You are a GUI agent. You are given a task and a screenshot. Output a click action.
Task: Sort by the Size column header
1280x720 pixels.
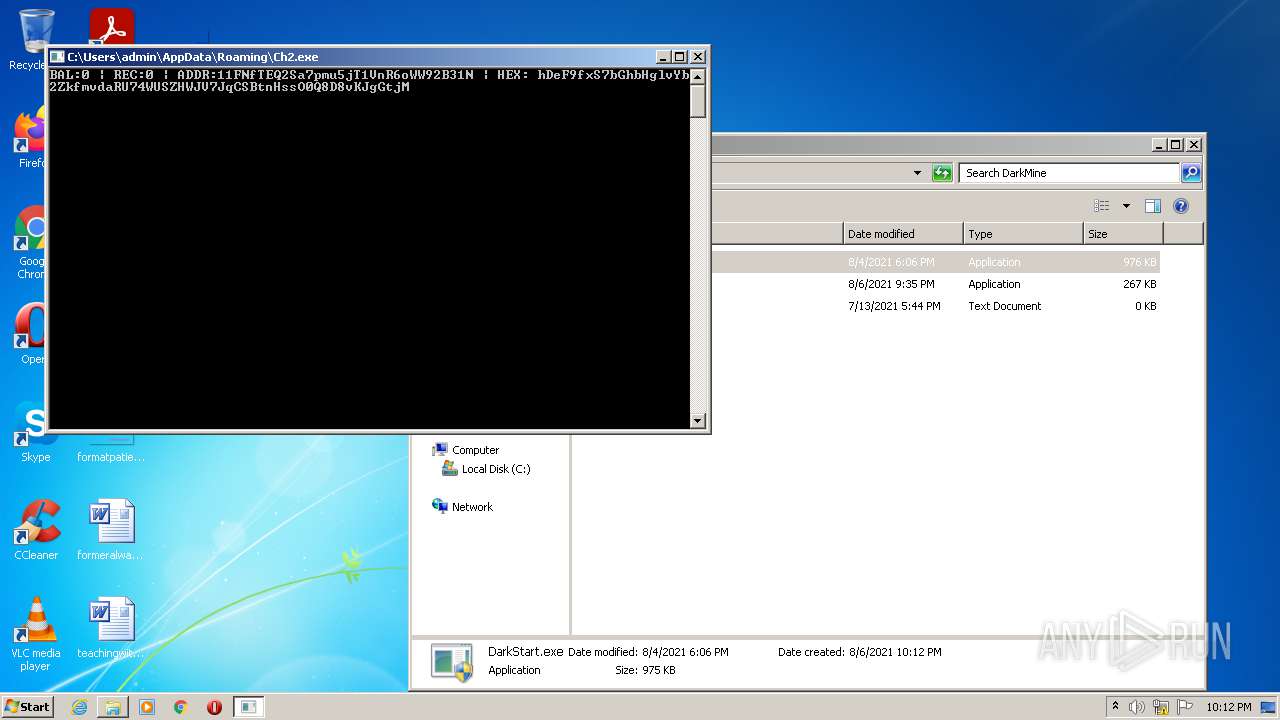coord(1124,234)
